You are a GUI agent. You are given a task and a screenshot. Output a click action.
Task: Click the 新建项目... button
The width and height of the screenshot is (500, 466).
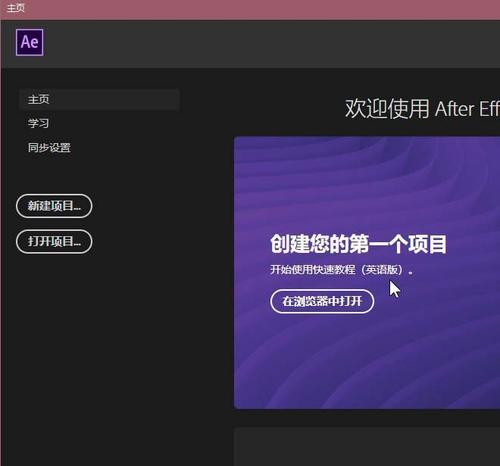(54, 206)
